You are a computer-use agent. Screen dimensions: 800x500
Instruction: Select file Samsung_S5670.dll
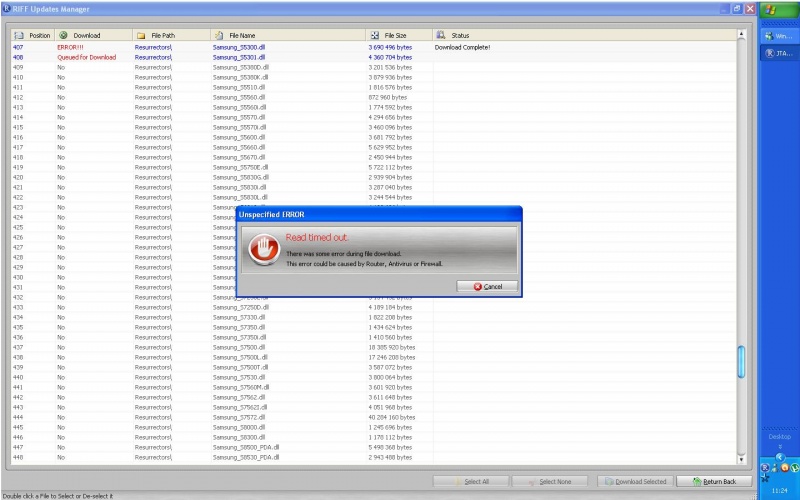239,157
